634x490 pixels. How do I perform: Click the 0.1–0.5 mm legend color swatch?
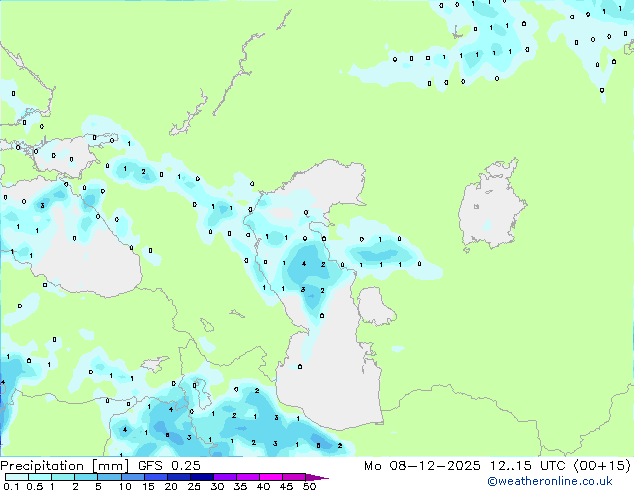click(x=17, y=477)
